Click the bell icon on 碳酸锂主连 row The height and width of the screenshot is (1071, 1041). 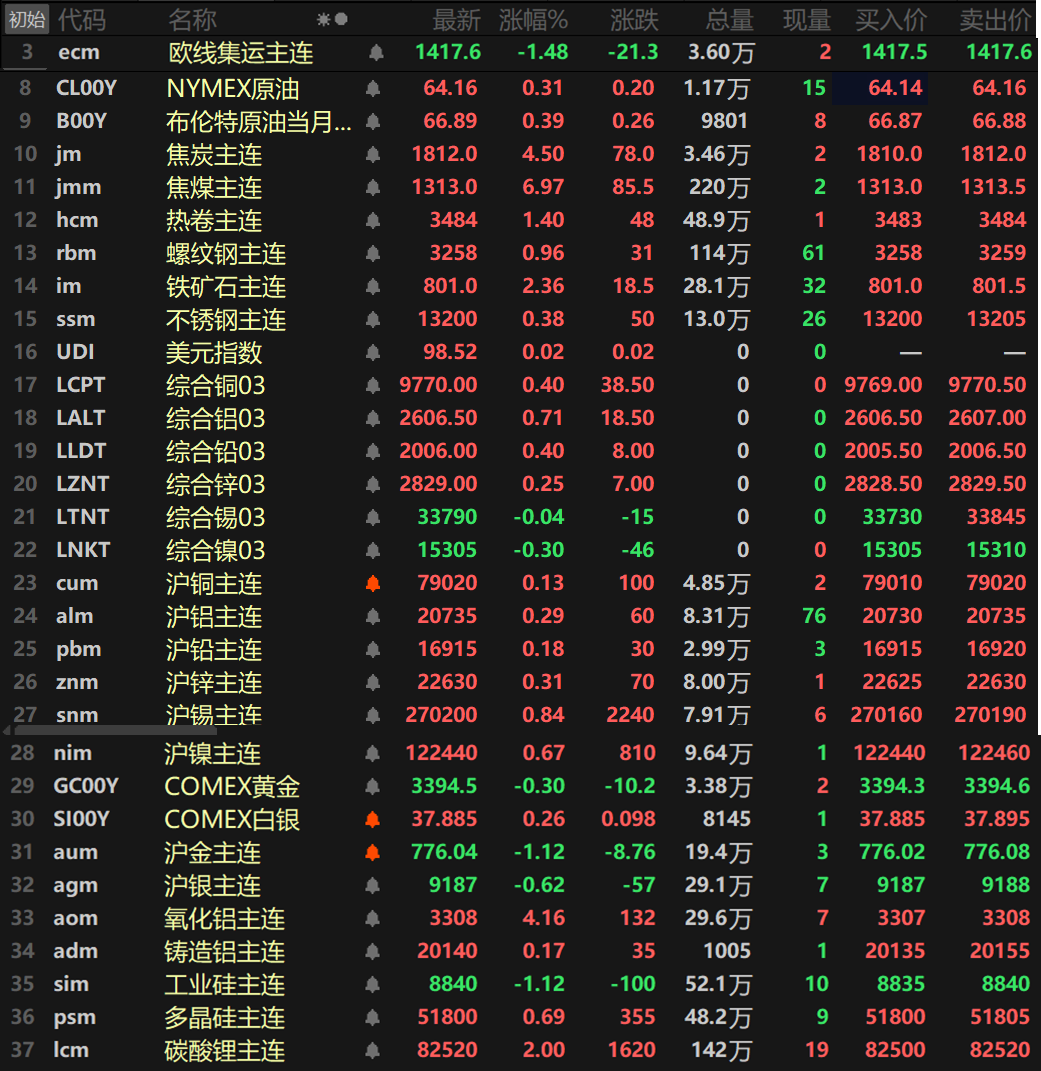373,1051
